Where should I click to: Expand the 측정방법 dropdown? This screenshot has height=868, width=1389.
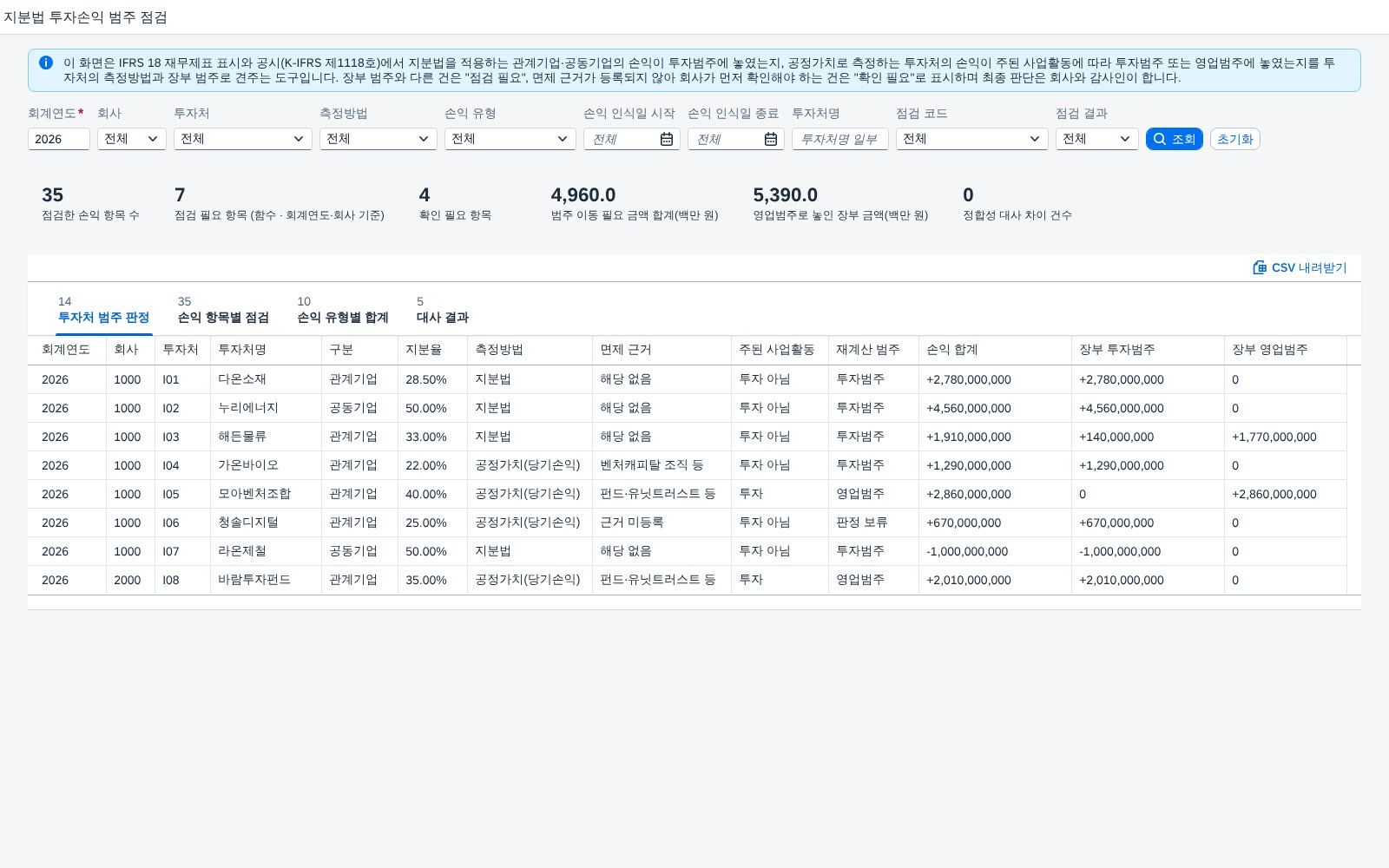tap(379, 139)
